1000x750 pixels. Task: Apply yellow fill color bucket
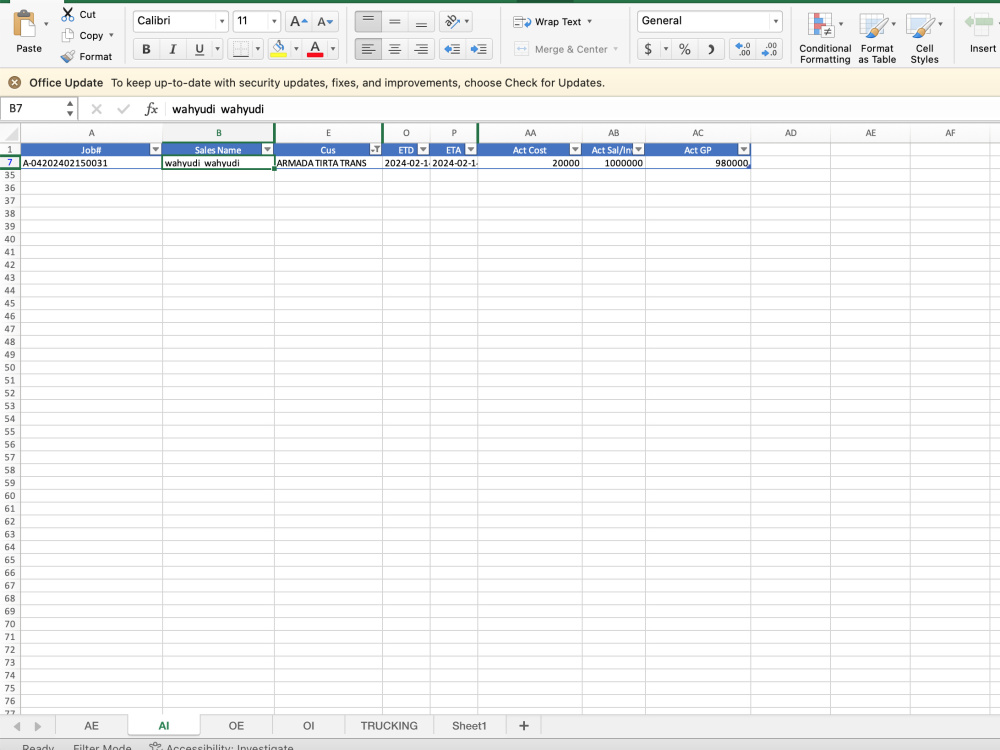click(x=278, y=49)
